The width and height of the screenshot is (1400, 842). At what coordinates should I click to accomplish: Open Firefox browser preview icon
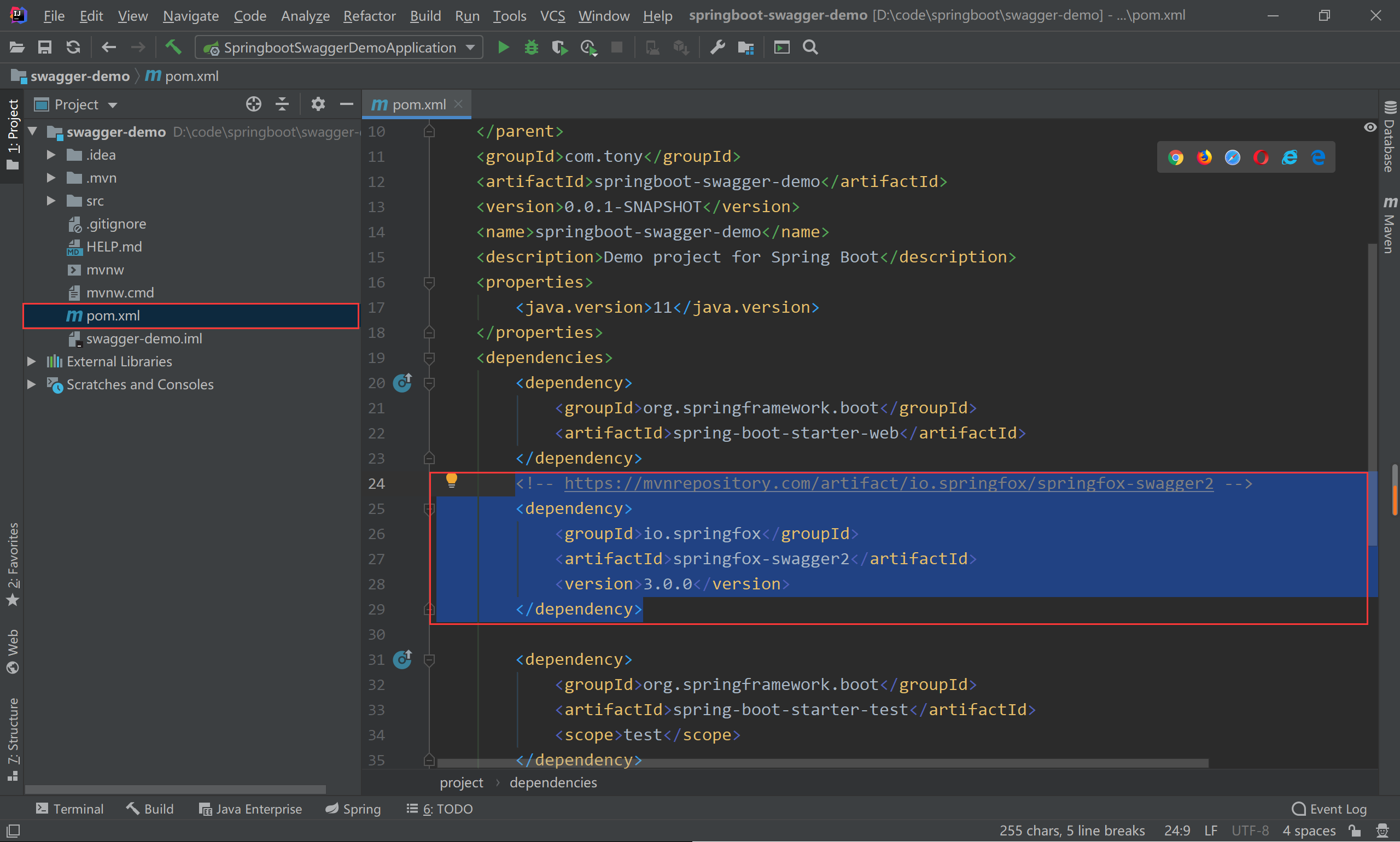(1204, 157)
